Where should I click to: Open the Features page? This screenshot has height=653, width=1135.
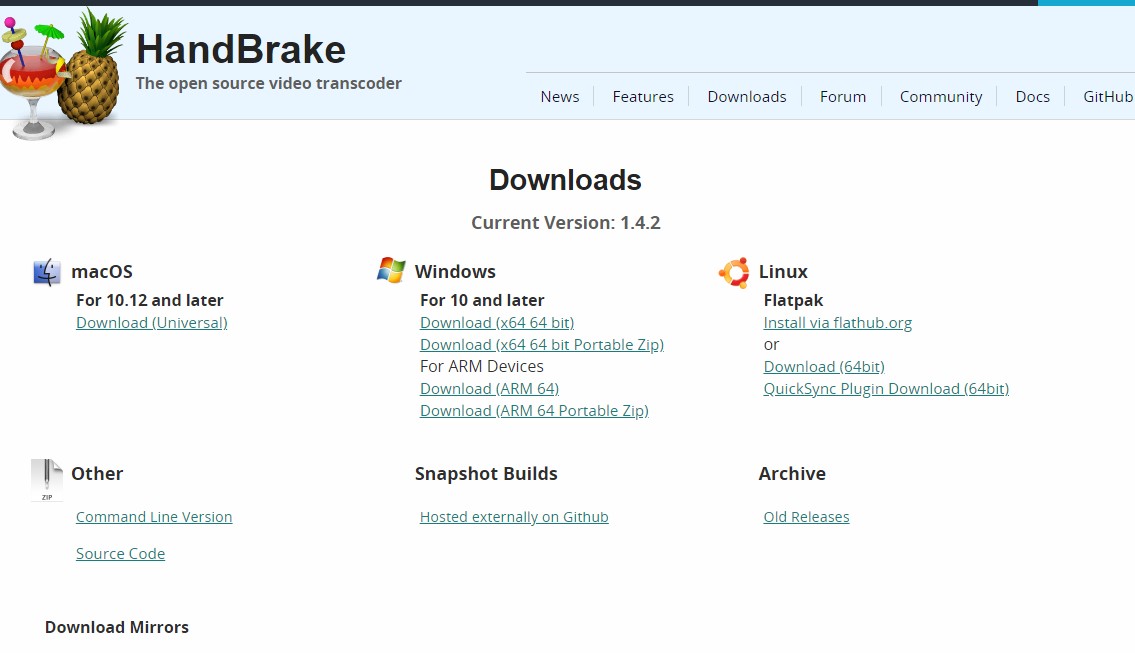pos(643,96)
